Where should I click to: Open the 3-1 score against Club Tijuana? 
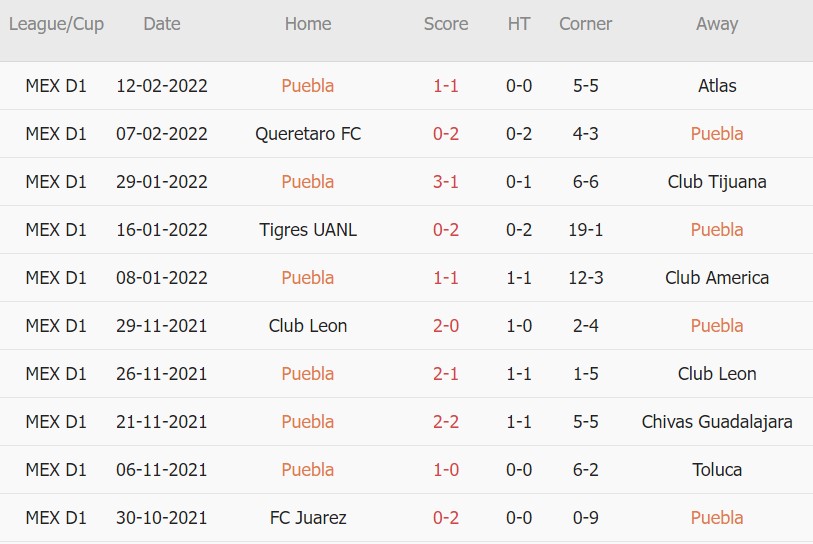point(445,182)
